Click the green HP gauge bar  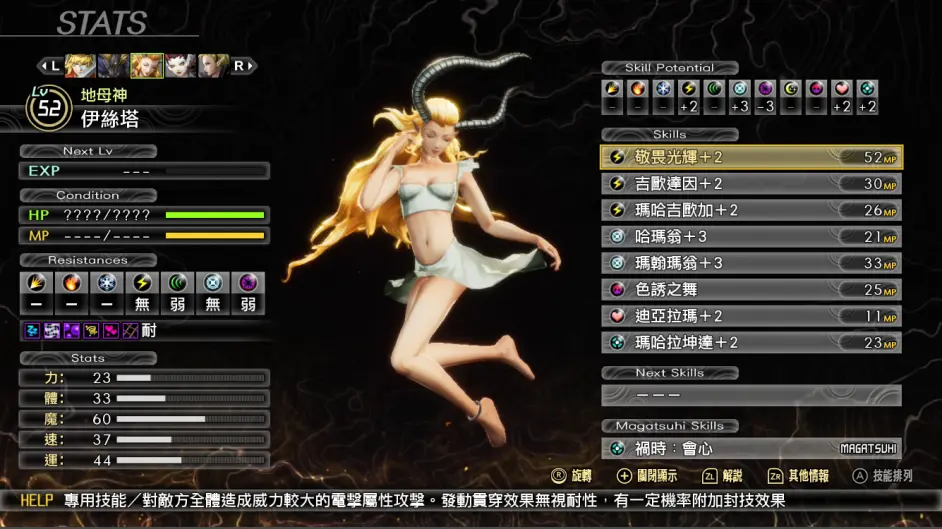click(x=214, y=215)
